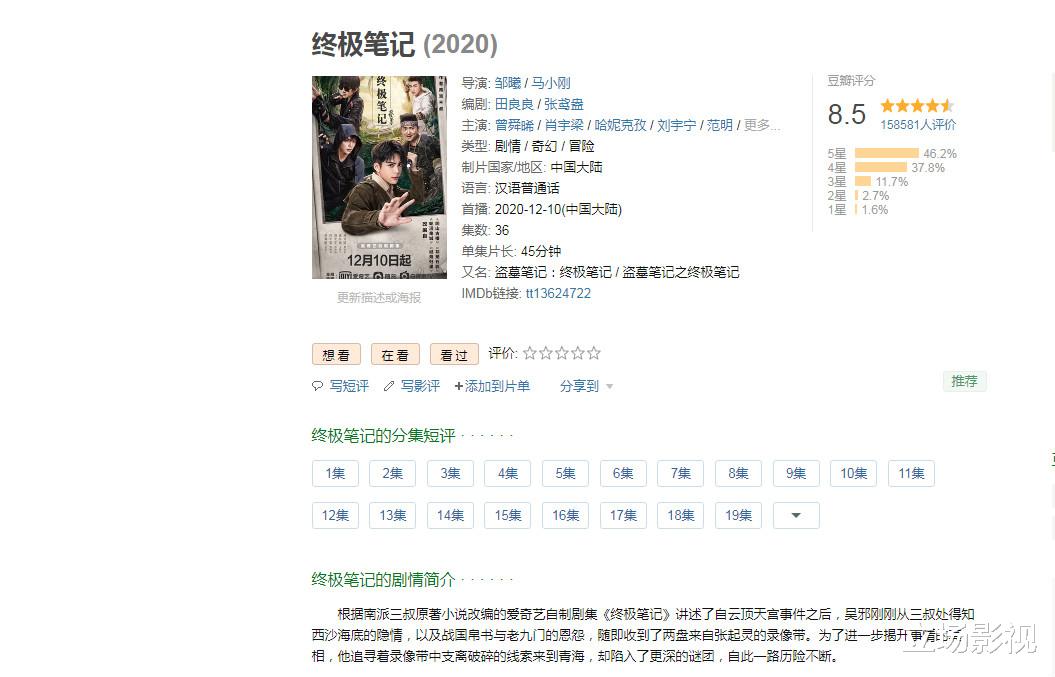Screen dimensions: 1055x677
Task: Open the 19集 episode reviews
Action: pyautogui.click(x=738, y=515)
